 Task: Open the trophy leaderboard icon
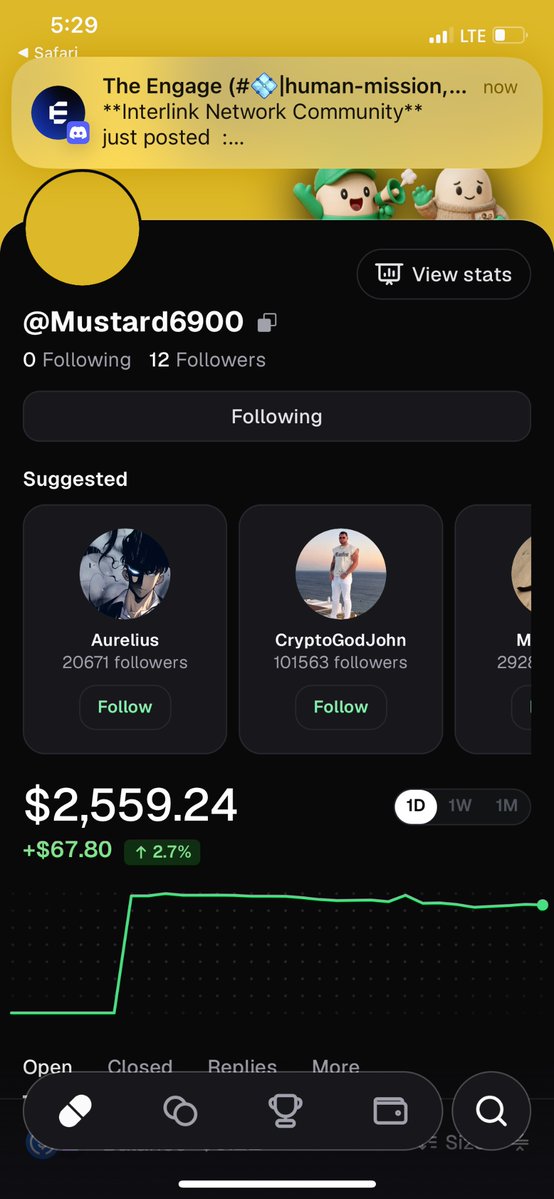coord(285,1110)
